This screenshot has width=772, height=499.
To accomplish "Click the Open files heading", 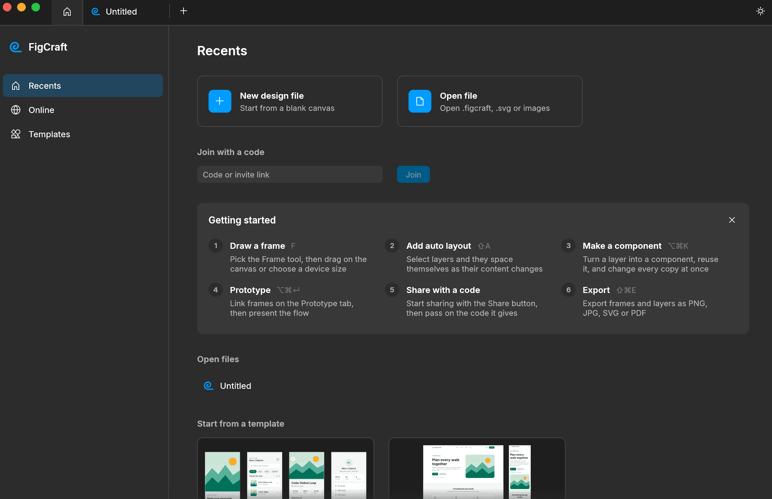I will click(x=218, y=359).
